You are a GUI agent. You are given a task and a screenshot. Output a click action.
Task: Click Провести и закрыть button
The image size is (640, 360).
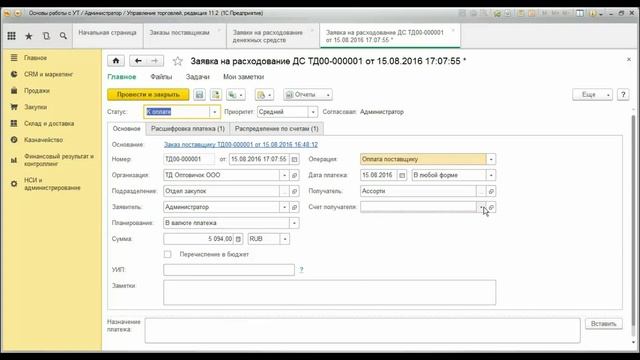pyautogui.click(x=148, y=95)
